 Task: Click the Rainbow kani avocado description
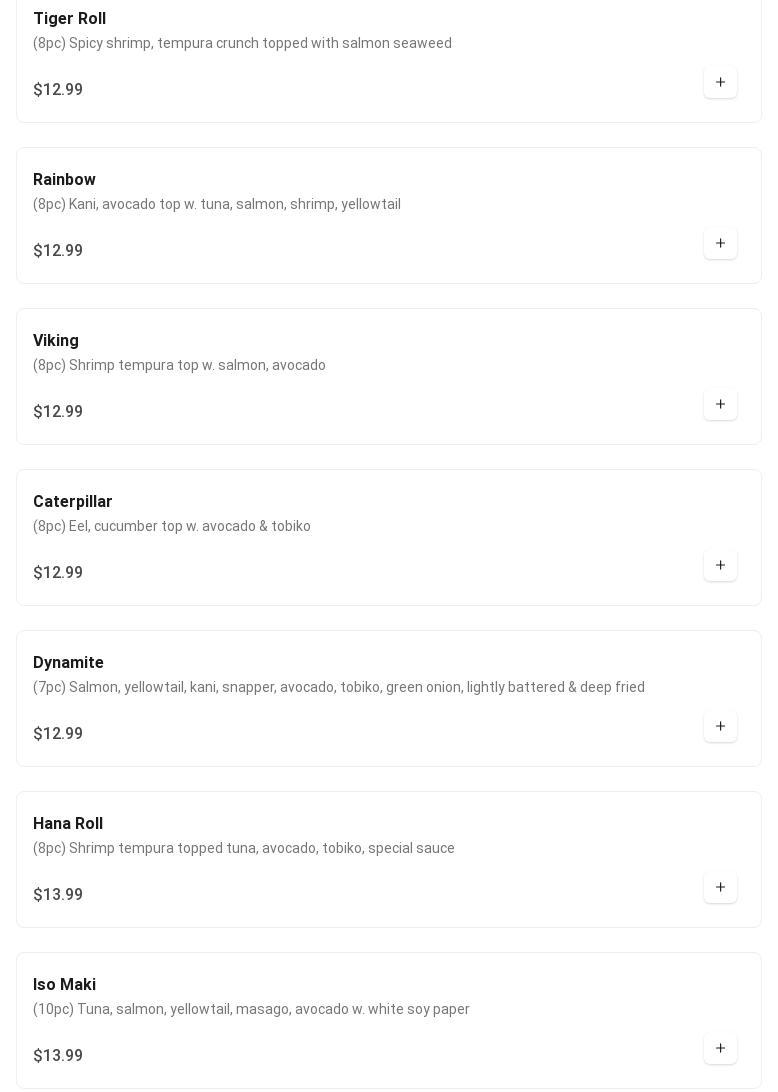[217, 204]
